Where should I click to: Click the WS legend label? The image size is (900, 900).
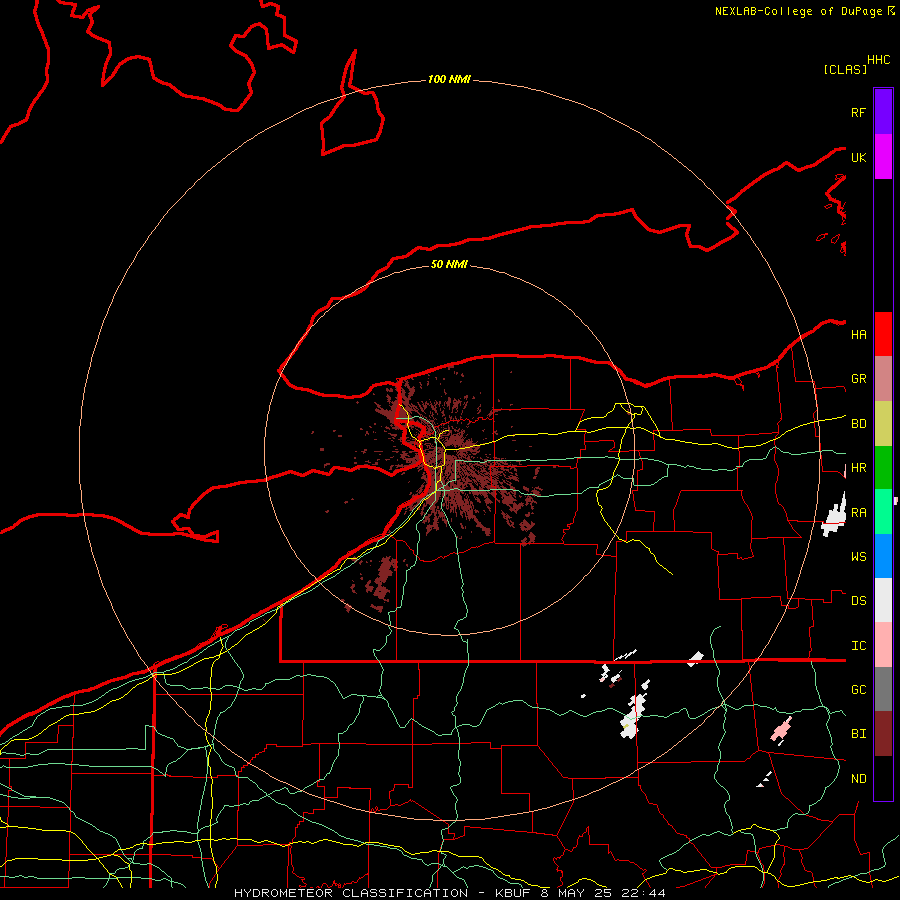pyautogui.click(x=859, y=557)
